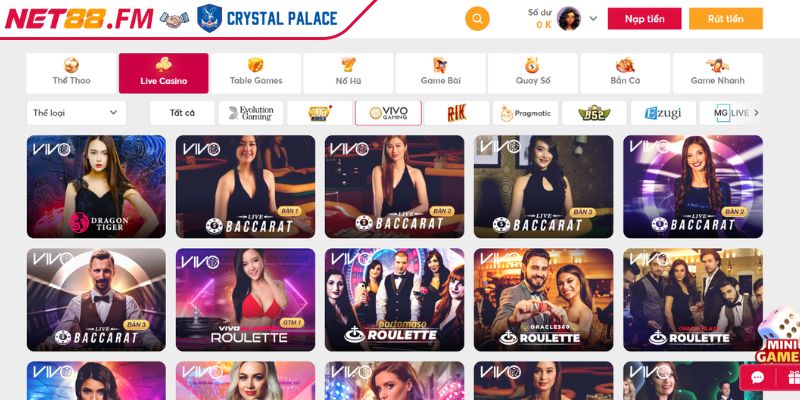Click the Crystal Palace crest logo

209,19
